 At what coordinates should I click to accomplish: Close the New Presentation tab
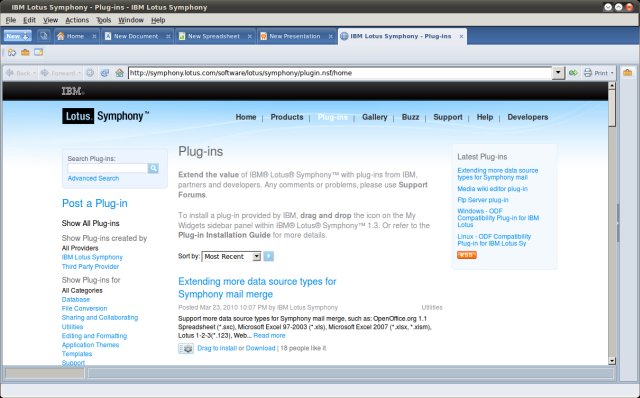[331, 36]
